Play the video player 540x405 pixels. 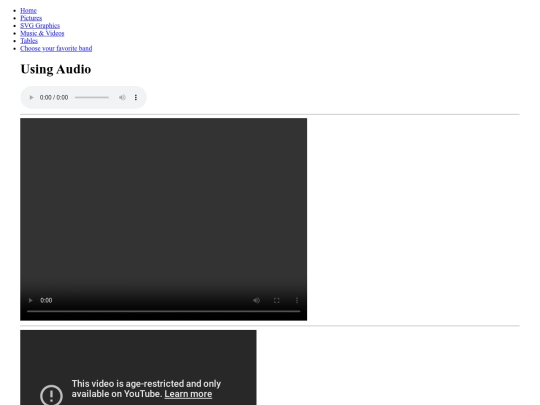30,300
